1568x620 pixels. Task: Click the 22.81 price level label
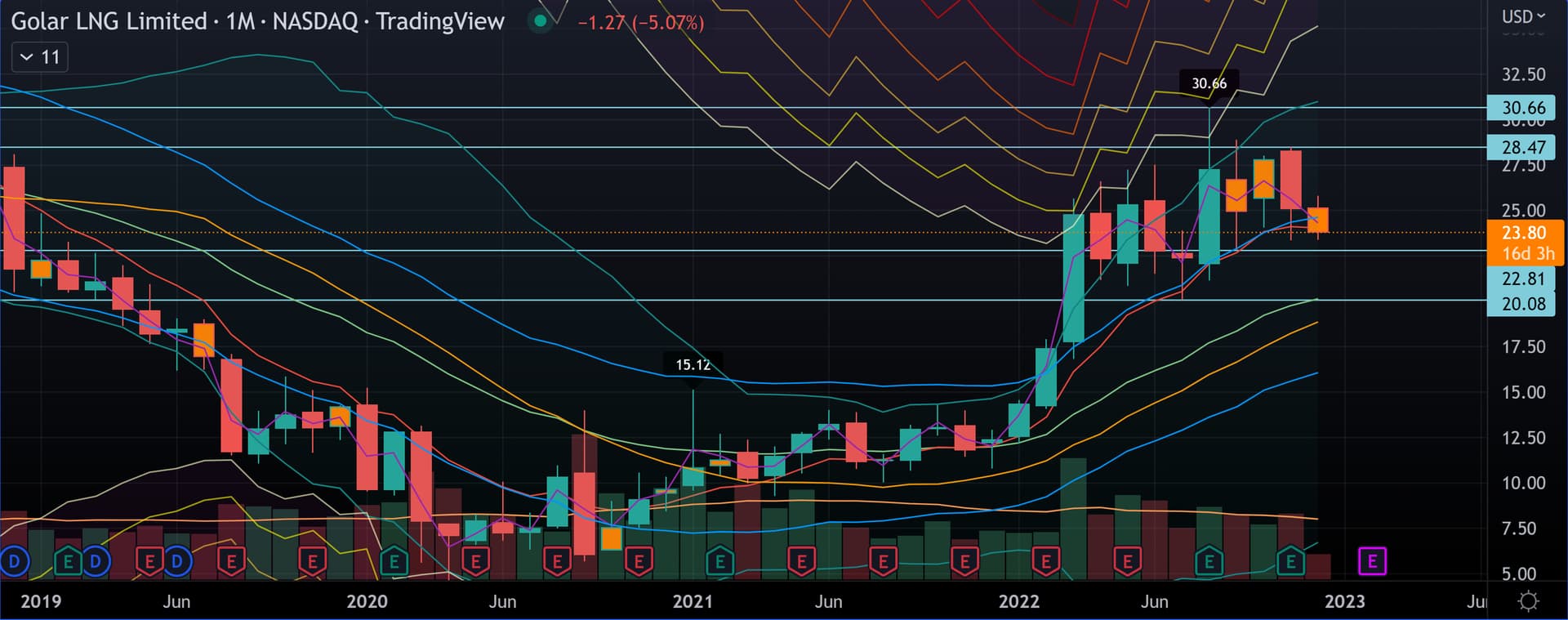(x=1523, y=279)
